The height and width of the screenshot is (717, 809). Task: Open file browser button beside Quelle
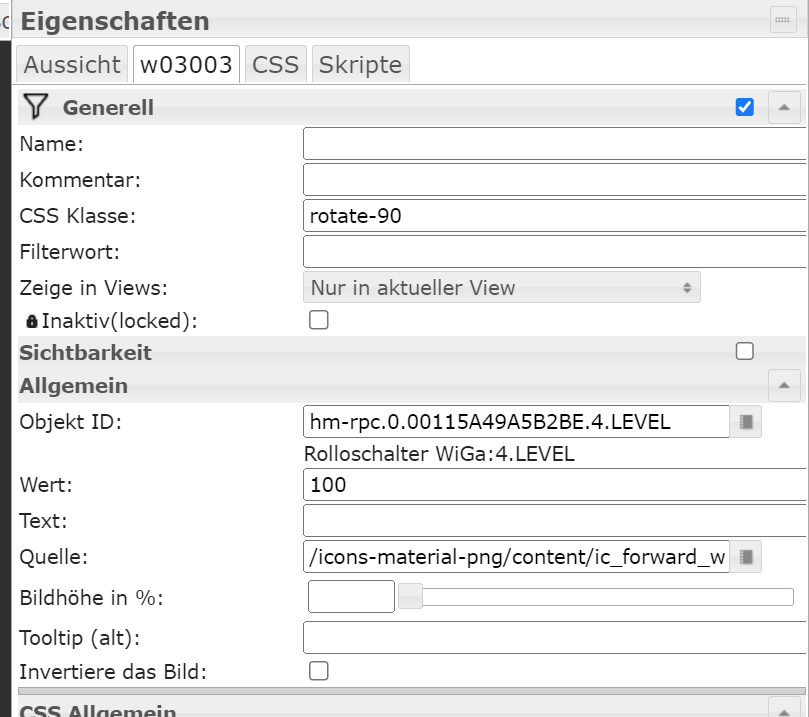pyautogui.click(x=746, y=557)
